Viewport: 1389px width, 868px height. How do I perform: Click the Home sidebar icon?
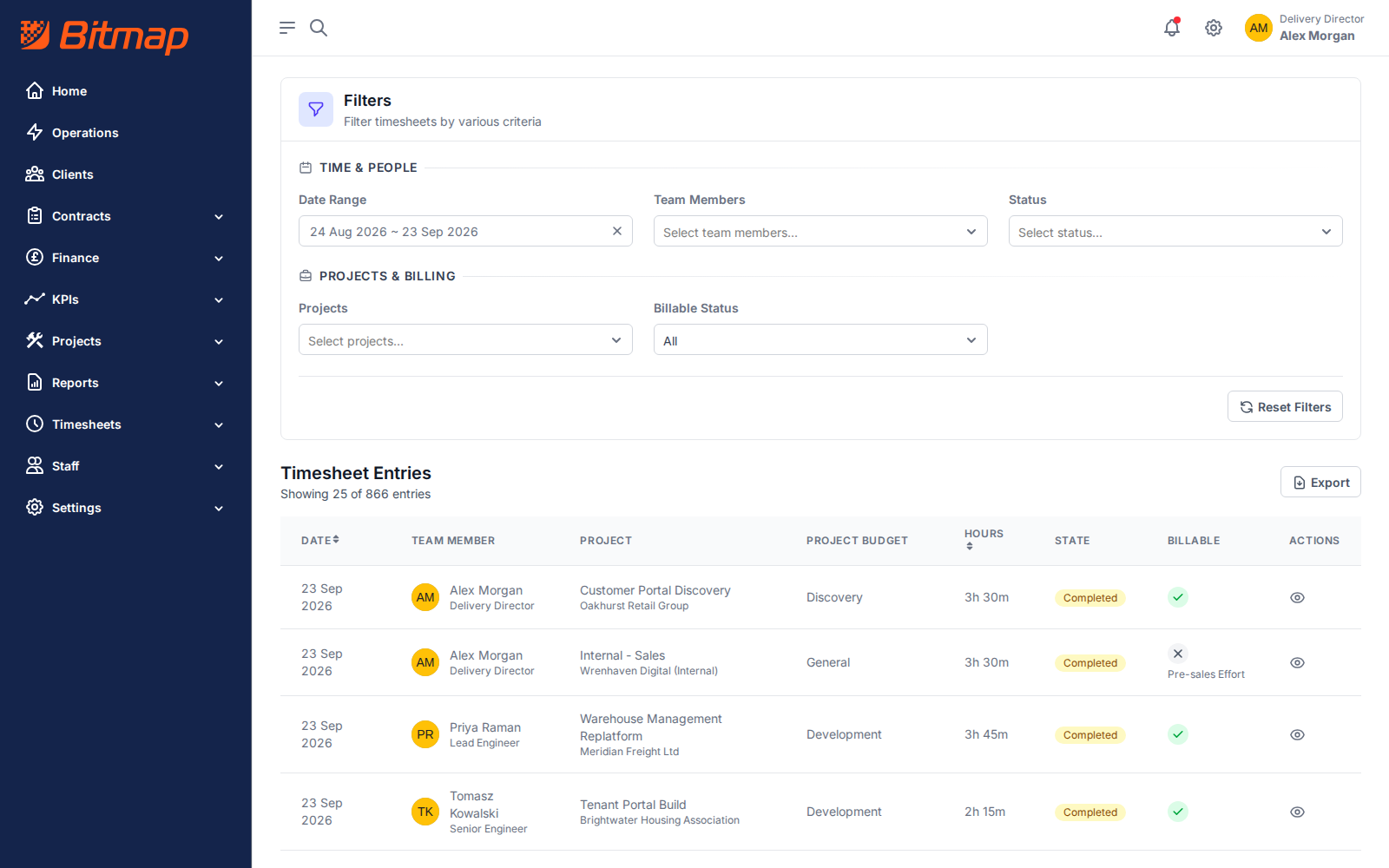pos(35,90)
